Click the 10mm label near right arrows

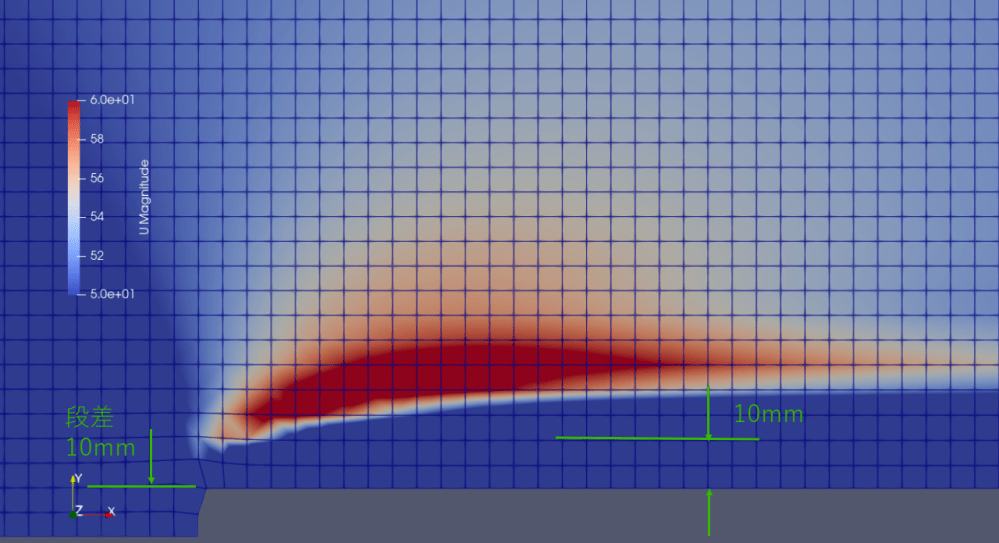click(768, 414)
